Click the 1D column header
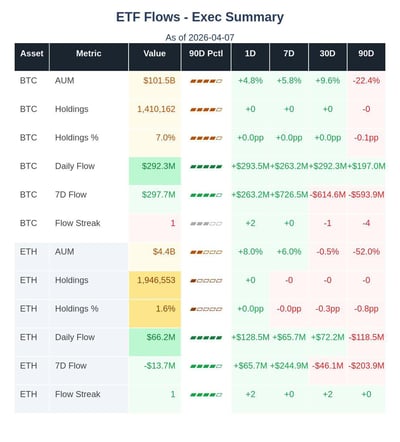The width and height of the screenshot is (400, 442). coord(250,57)
